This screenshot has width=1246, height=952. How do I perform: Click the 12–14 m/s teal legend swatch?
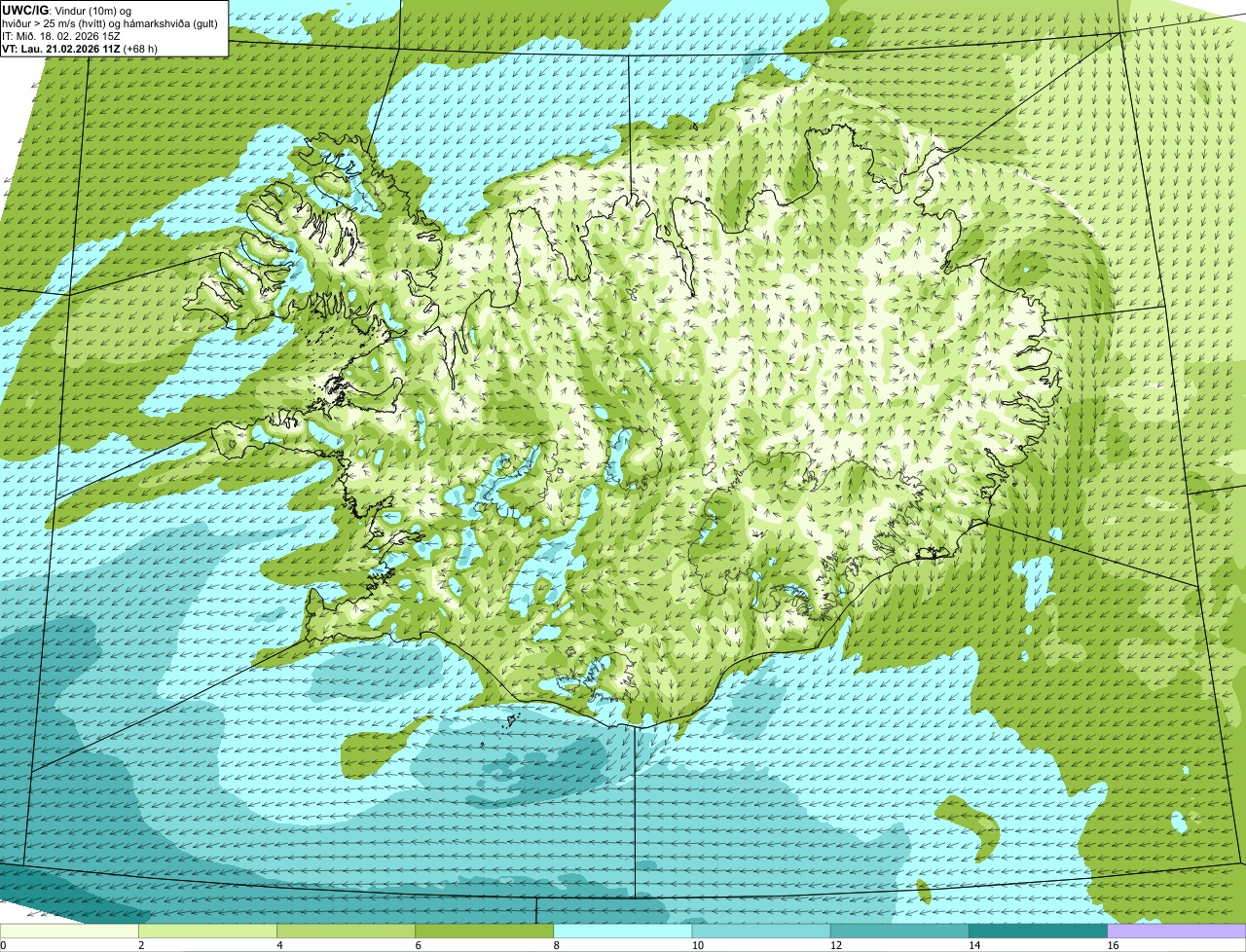[x=899, y=931]
